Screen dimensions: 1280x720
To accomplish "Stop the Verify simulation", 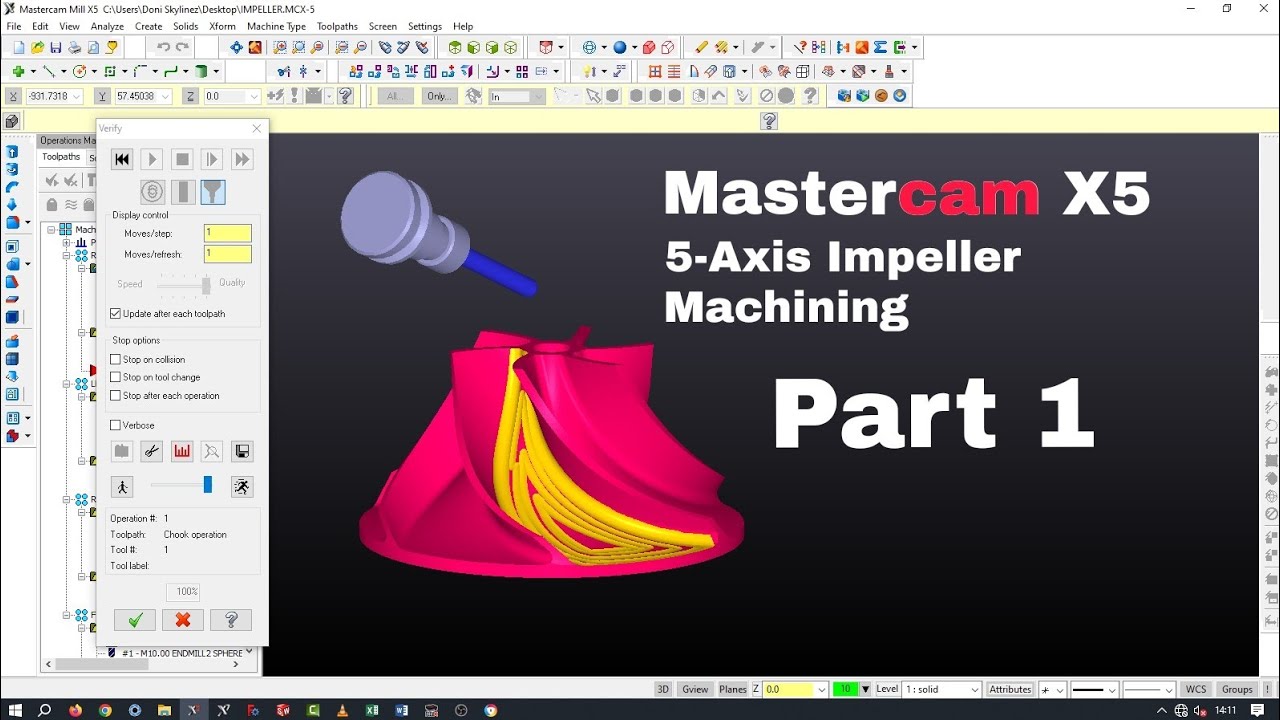I will tap(182, 159).
